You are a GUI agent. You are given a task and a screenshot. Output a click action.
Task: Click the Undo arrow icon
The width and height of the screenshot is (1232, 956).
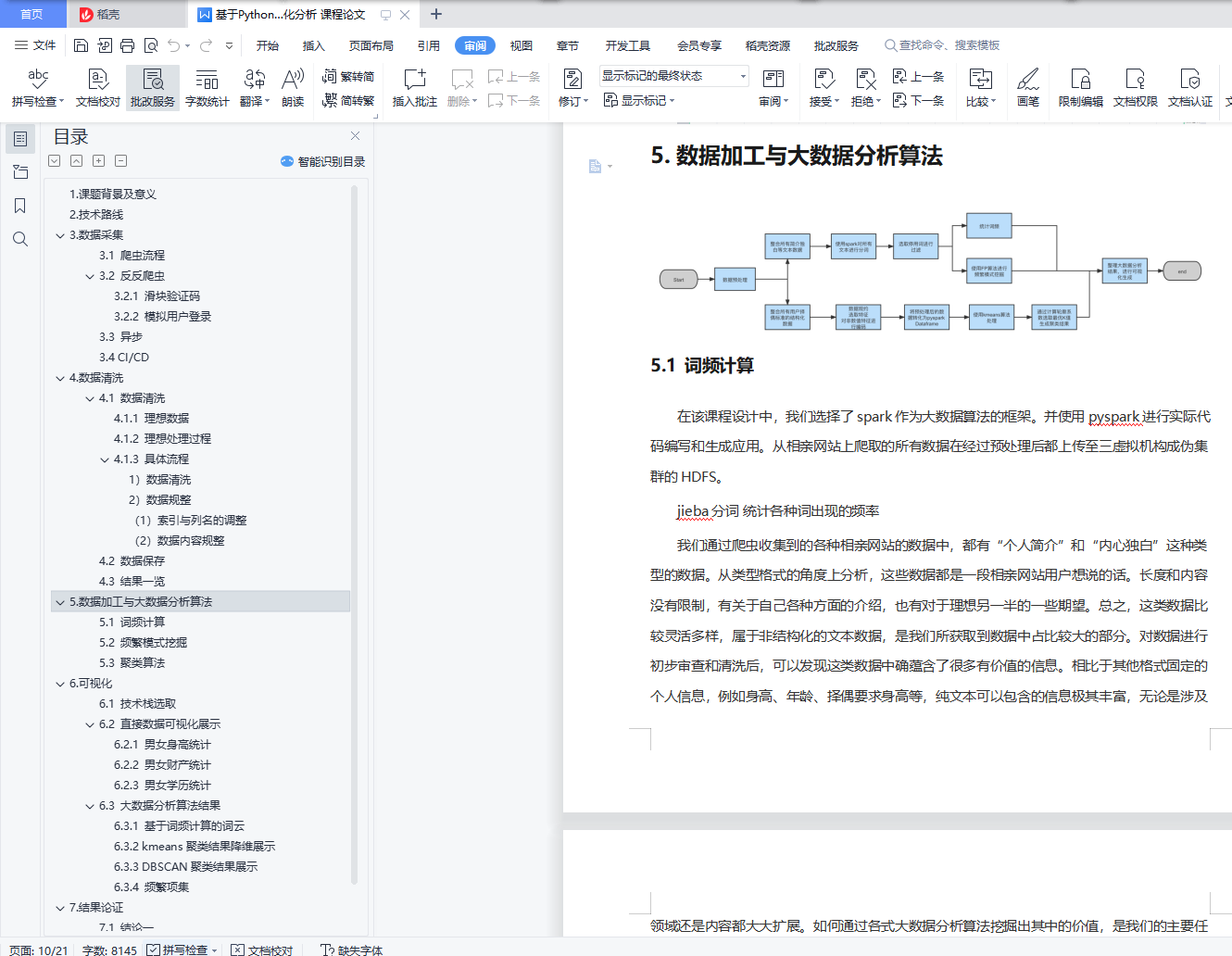click(x=173, y=45)
